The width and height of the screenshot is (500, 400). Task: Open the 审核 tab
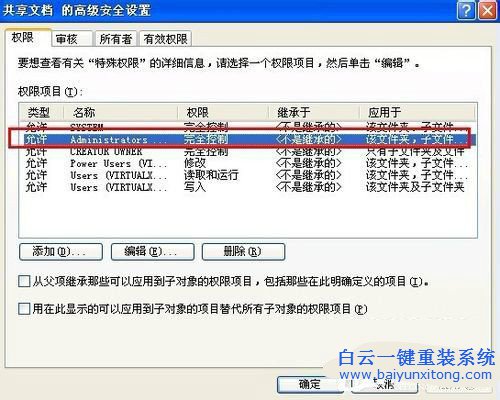72,39
